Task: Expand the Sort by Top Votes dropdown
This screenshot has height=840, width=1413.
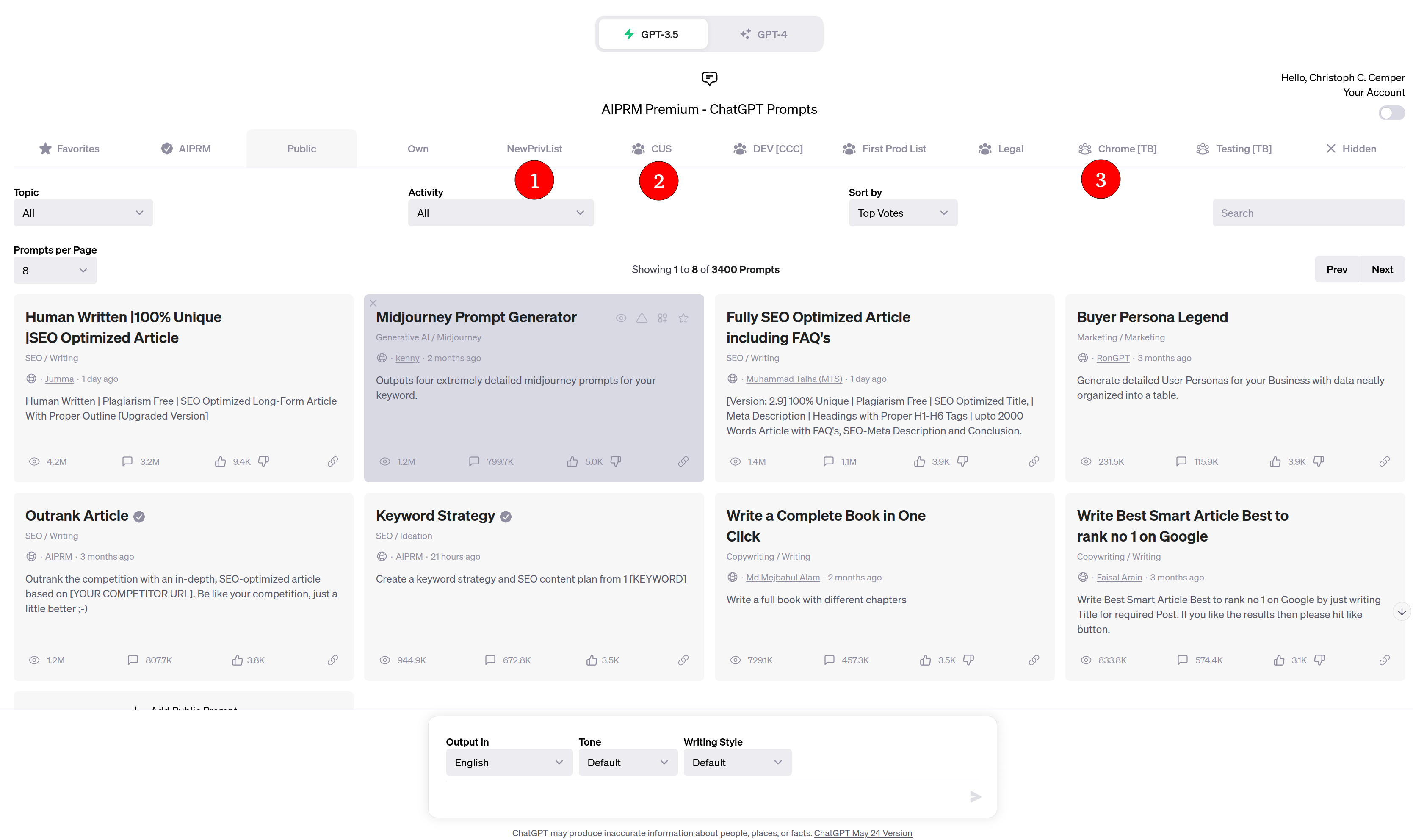Action: 902,213
